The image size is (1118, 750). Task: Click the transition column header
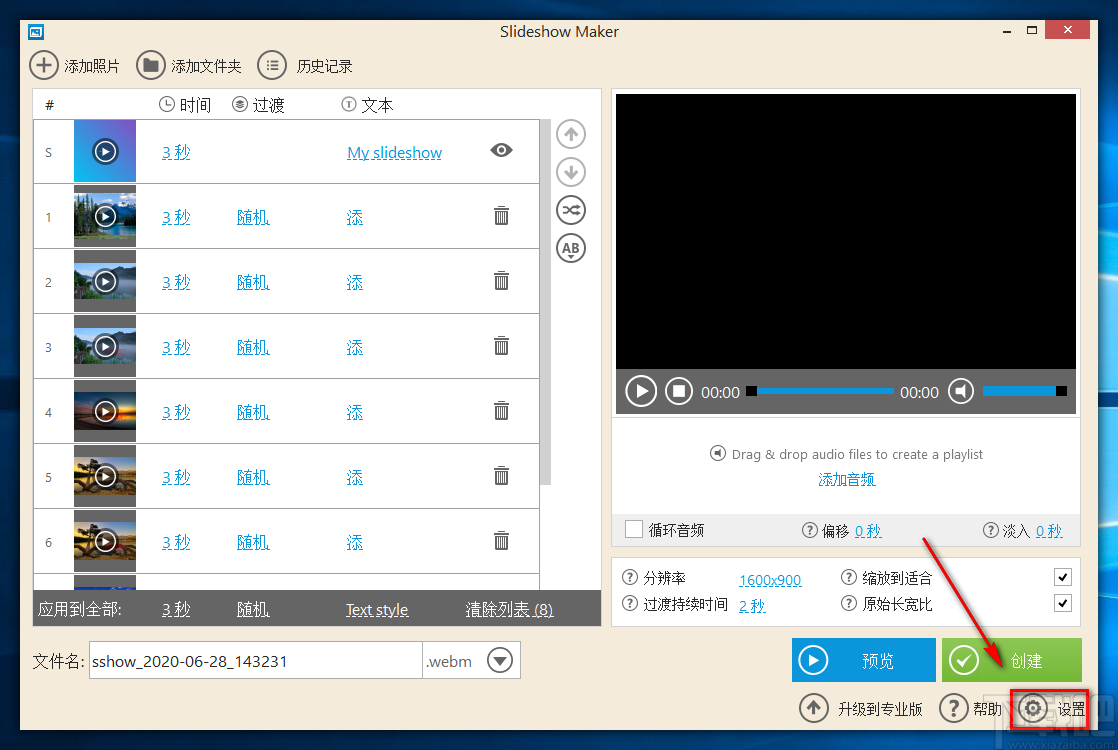(258, 105)
